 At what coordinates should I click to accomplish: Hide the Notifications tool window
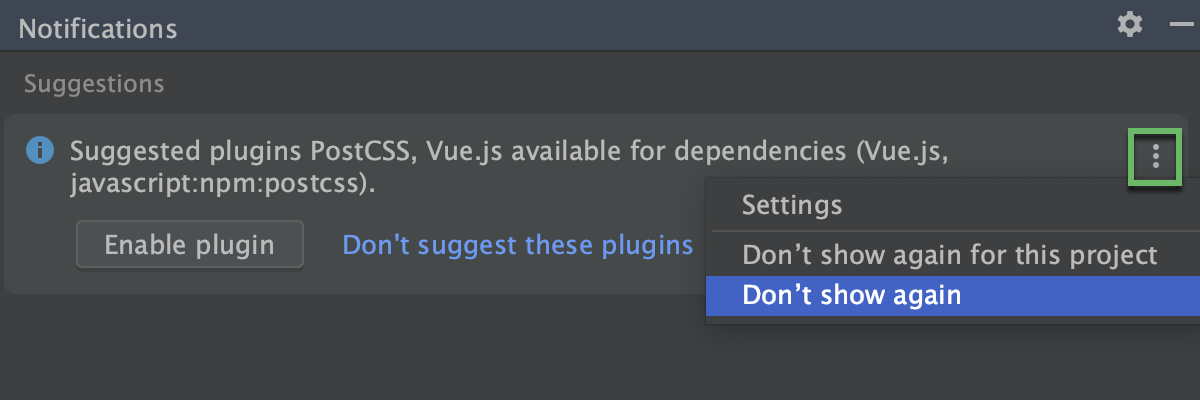tap(1182, 25)
